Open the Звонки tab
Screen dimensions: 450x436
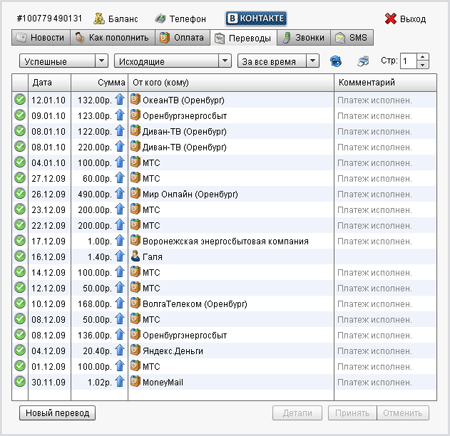click(303, 38)
